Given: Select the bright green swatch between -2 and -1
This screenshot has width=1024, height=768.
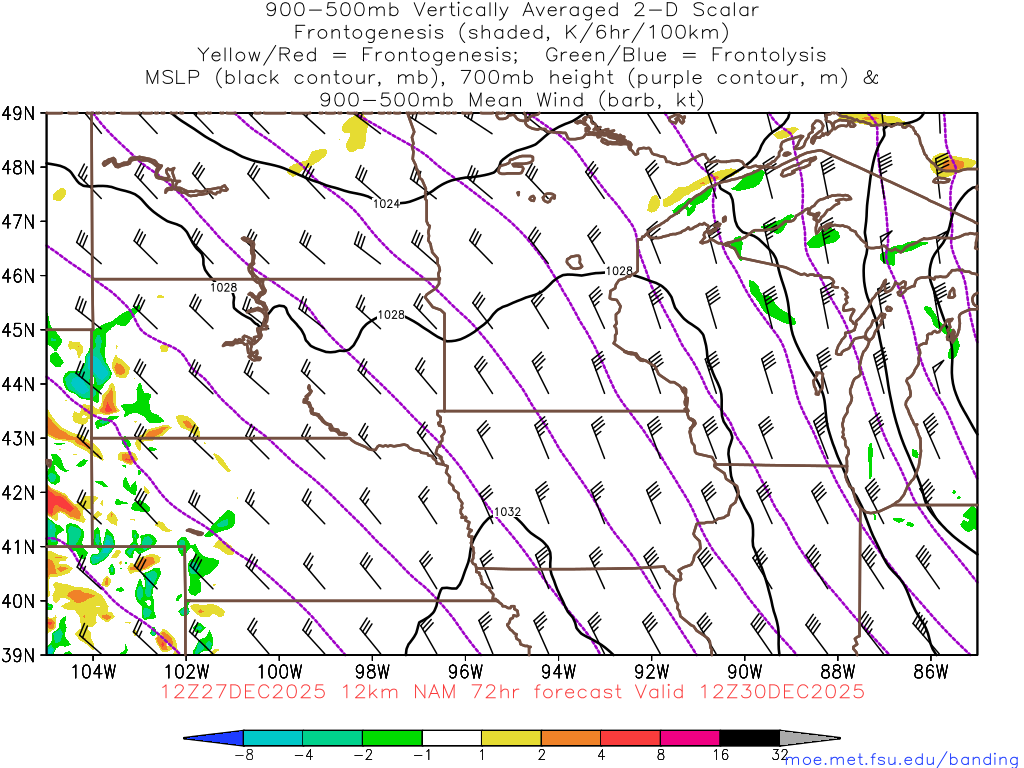Looking at the screenshot, I should click(393, 738).
